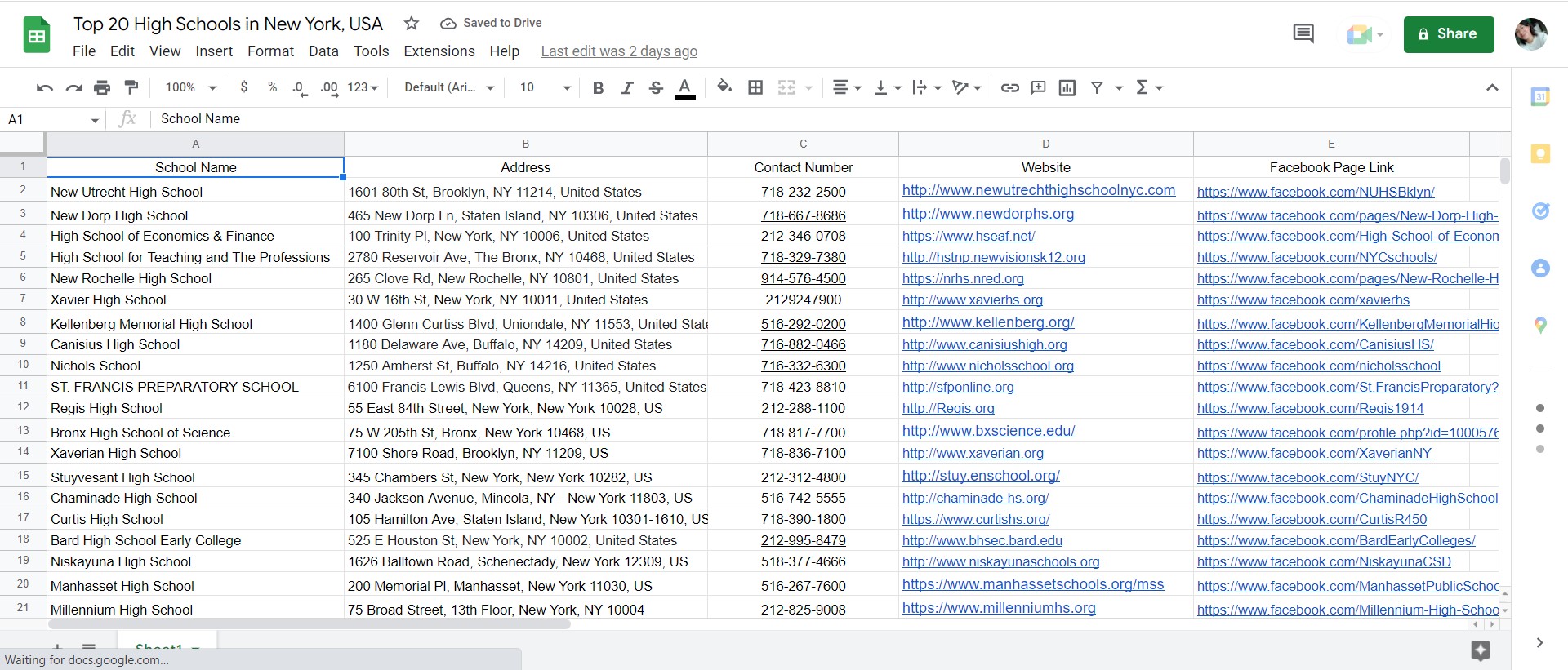
Task: Print the spreadsheet with the printer icon
Action: 102,87
